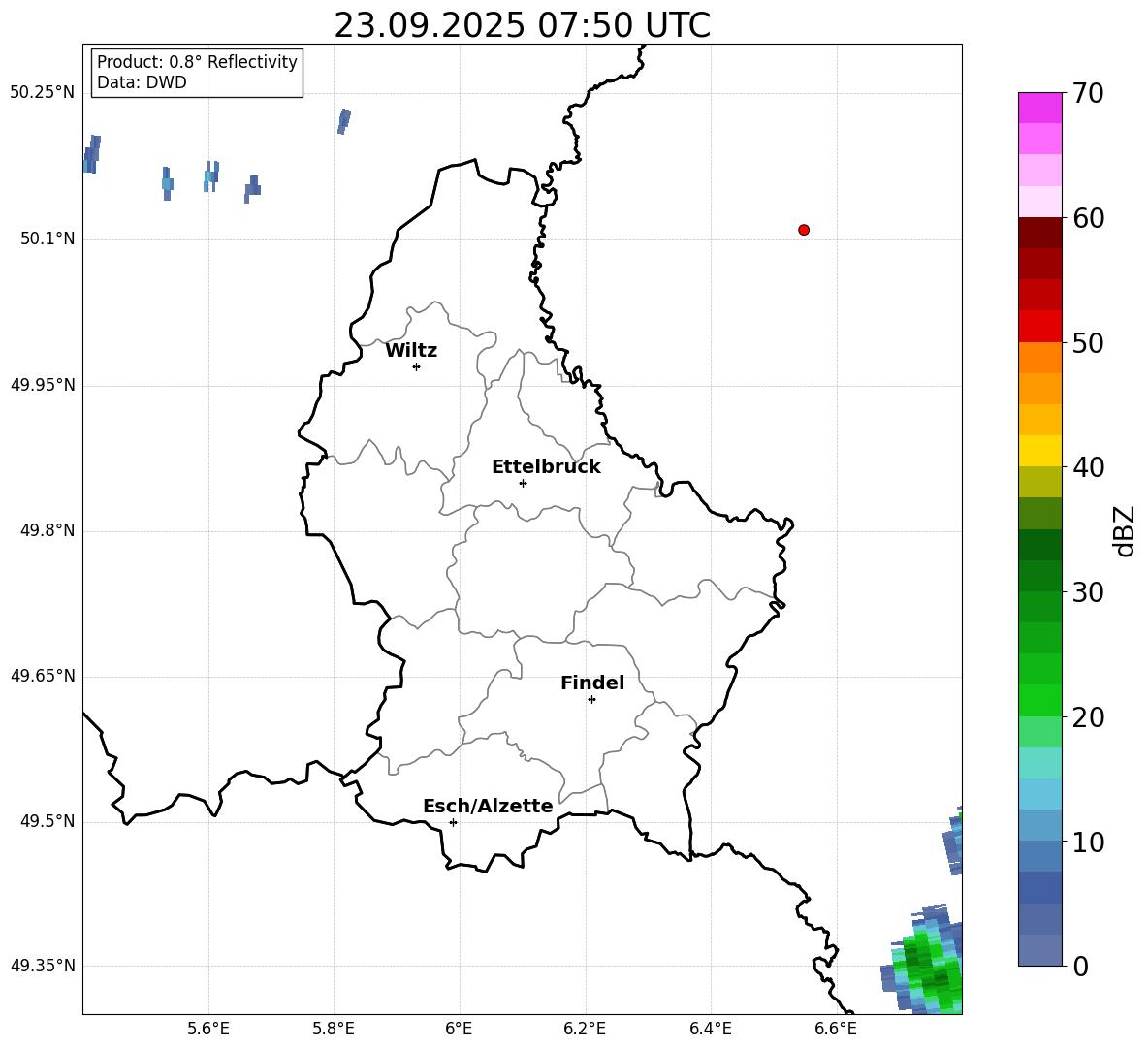Click the Product: 0.8° Reflectivity text

[x=197, y=61]
